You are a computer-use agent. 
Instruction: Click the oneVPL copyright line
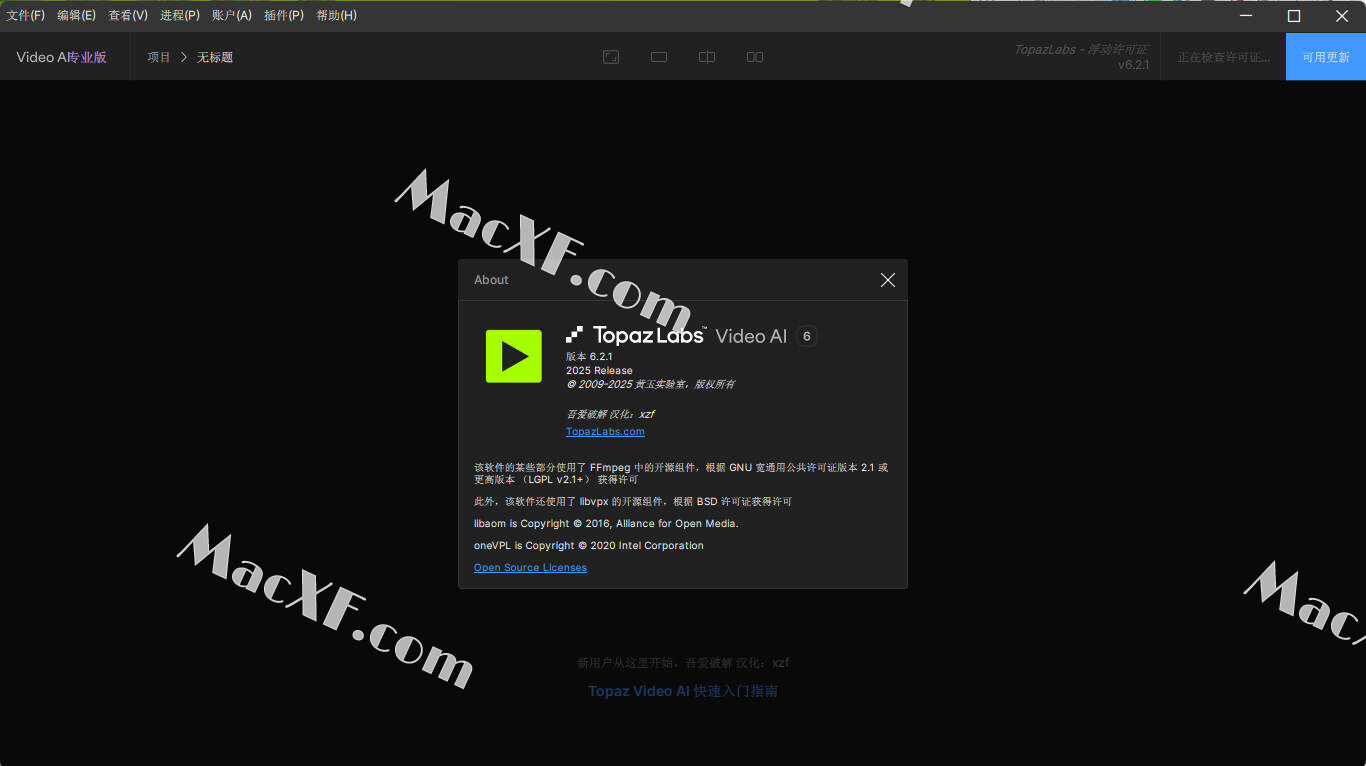tap(589, 546)
